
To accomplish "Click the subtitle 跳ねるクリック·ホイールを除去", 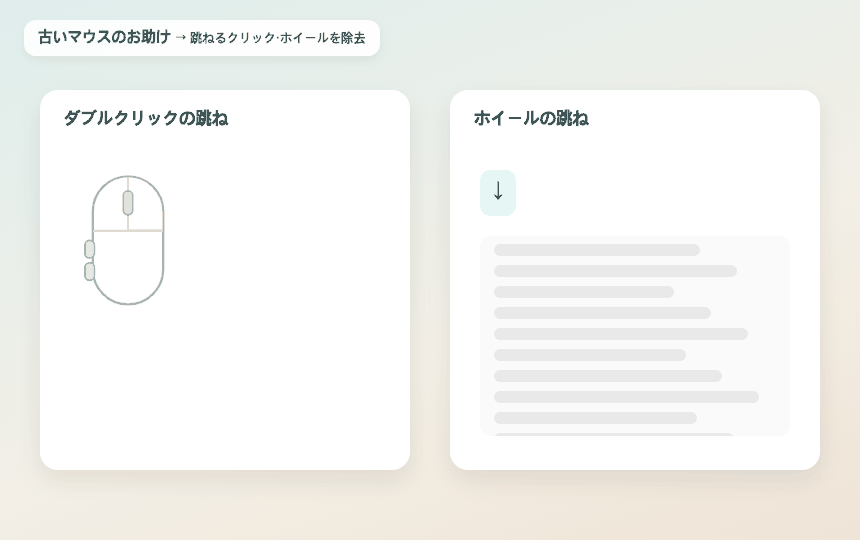I will point(278,38).
